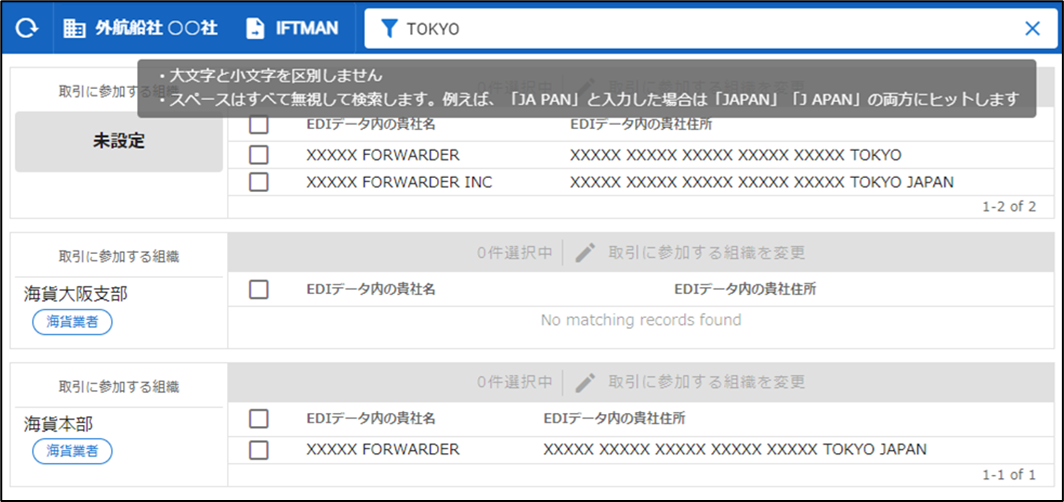1064x502 pixels.
Task: Check XXXXX FORWARDER row in 海貨本部 section
Action: [x=259, y=449]
